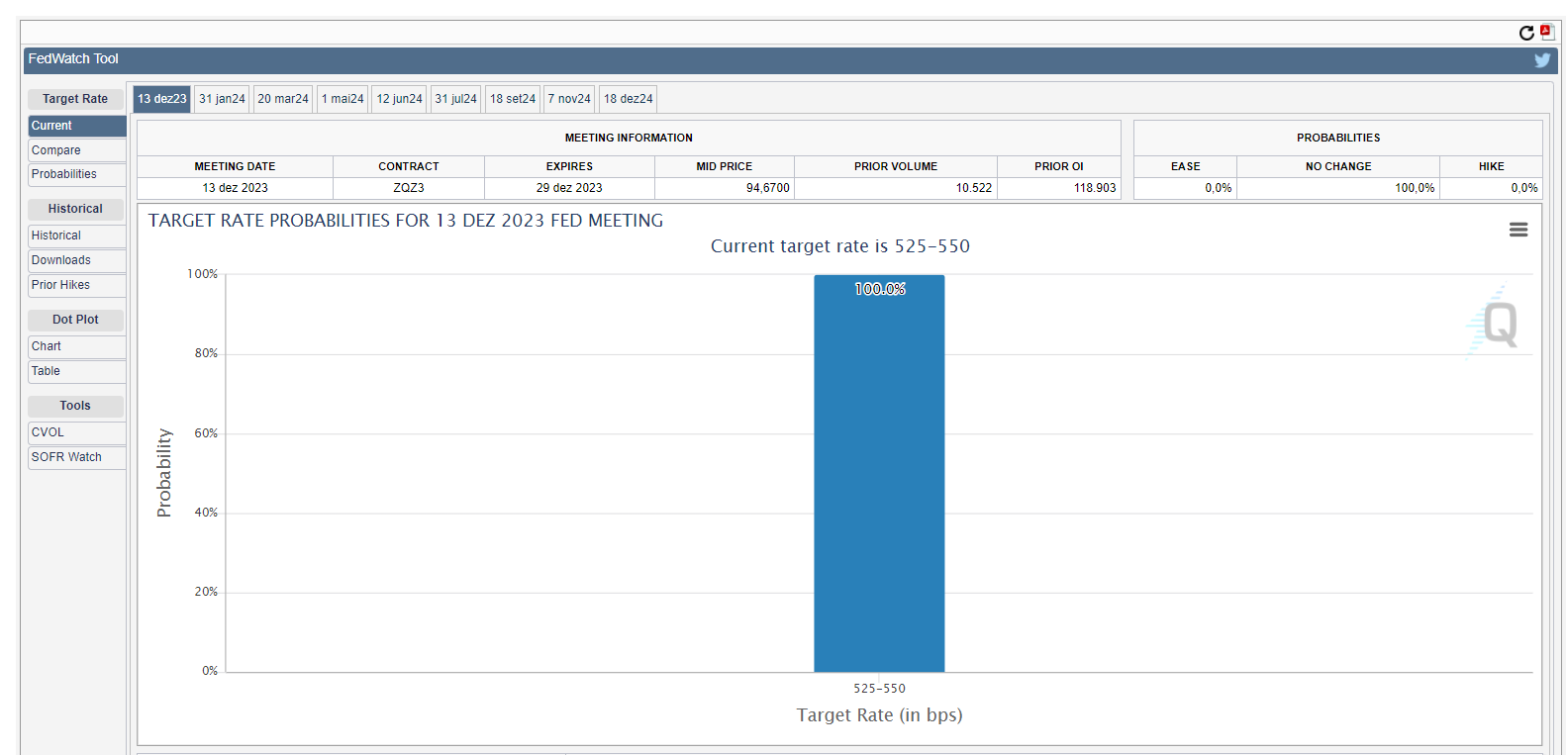
Task: Click the PRIOR VOLUME column header
Action: (x=896, y=166)
